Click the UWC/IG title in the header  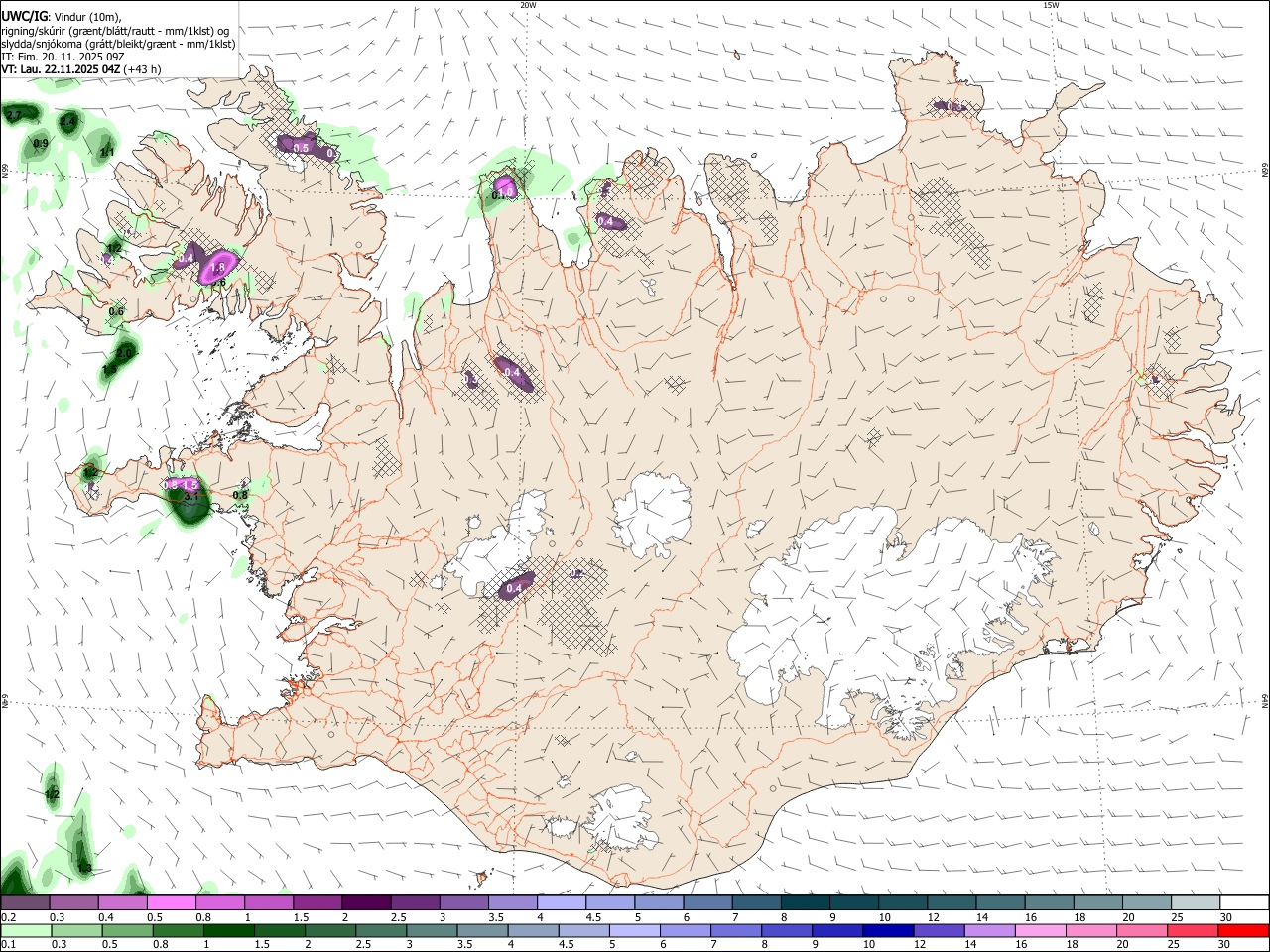click(24, 16)
